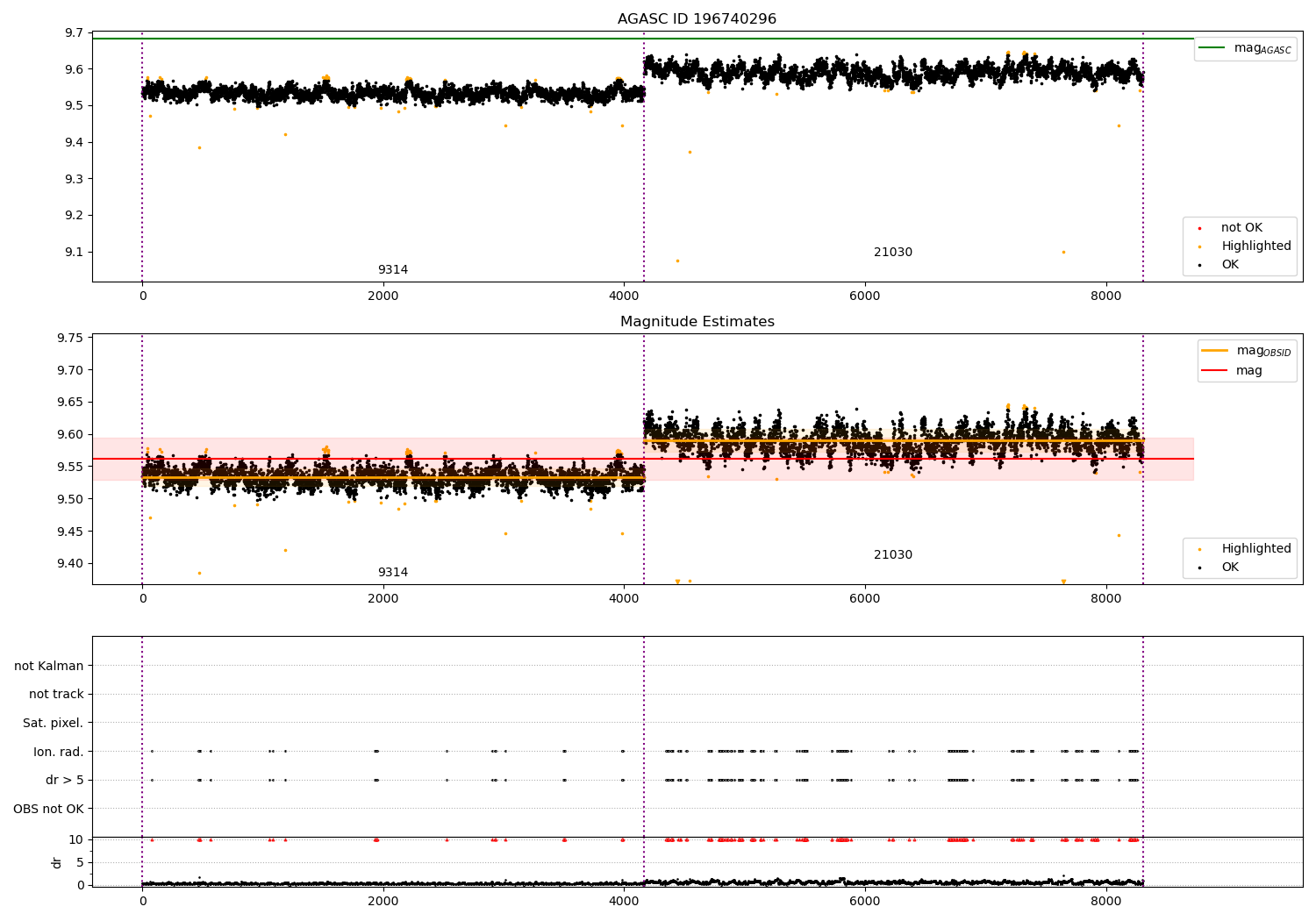Click the y-tick '9.40' on the Magnitude Estimates plot
This screenshot has height=921, width=1316.
point(70,564)
